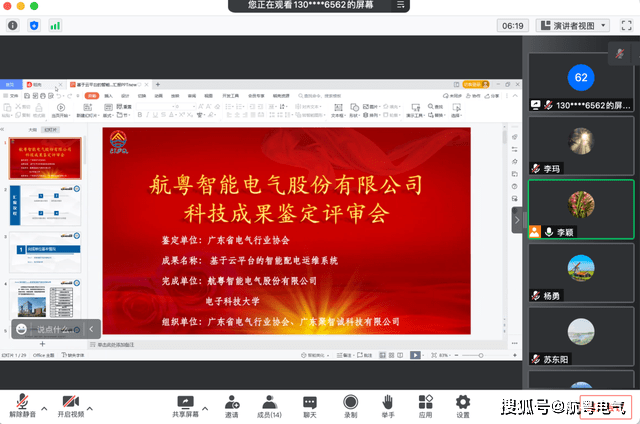Click the WPS save icon
This screenshot has height=424, width=640.
click(27, 96)
